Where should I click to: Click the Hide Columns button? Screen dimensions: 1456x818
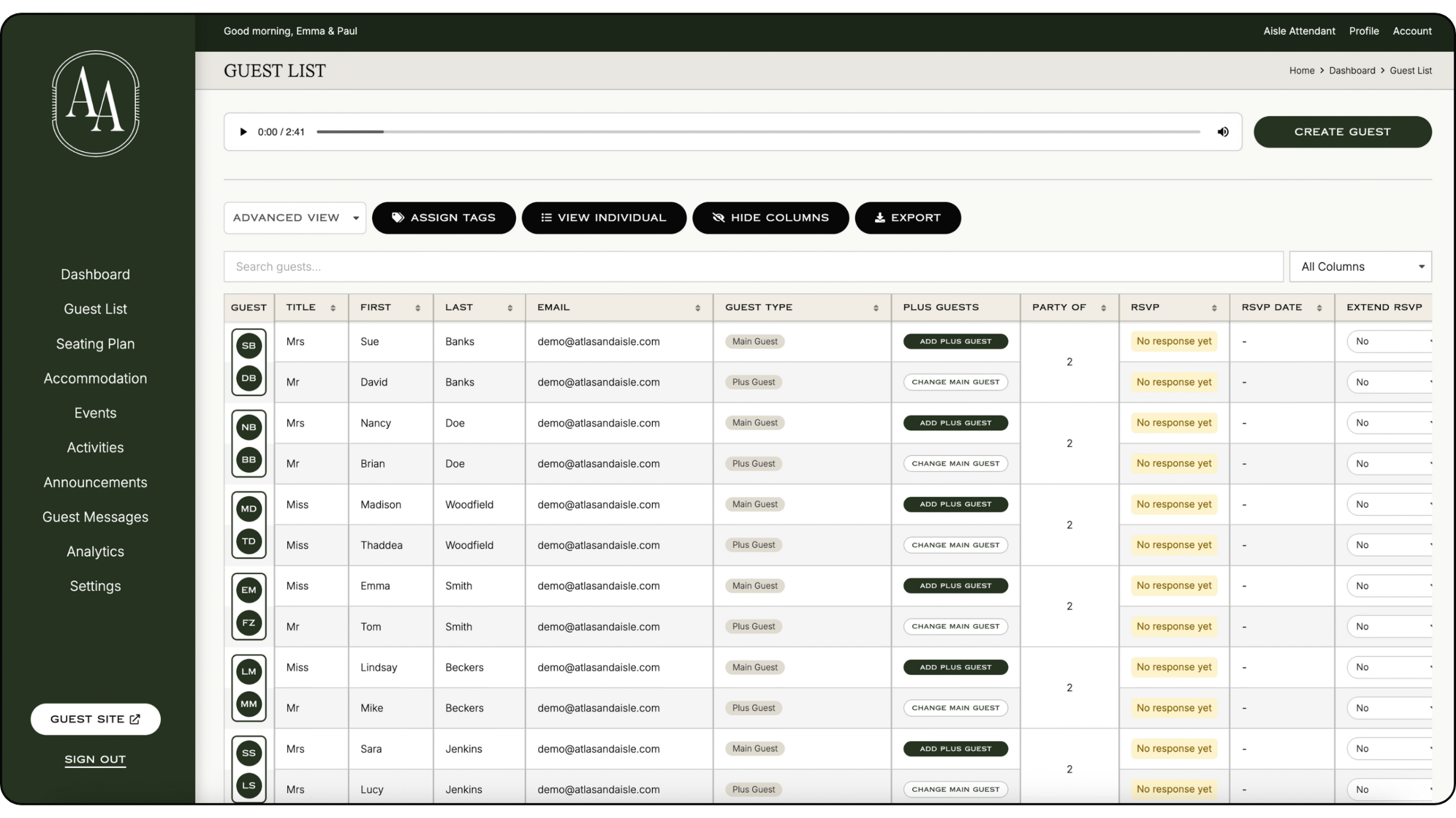770,218
